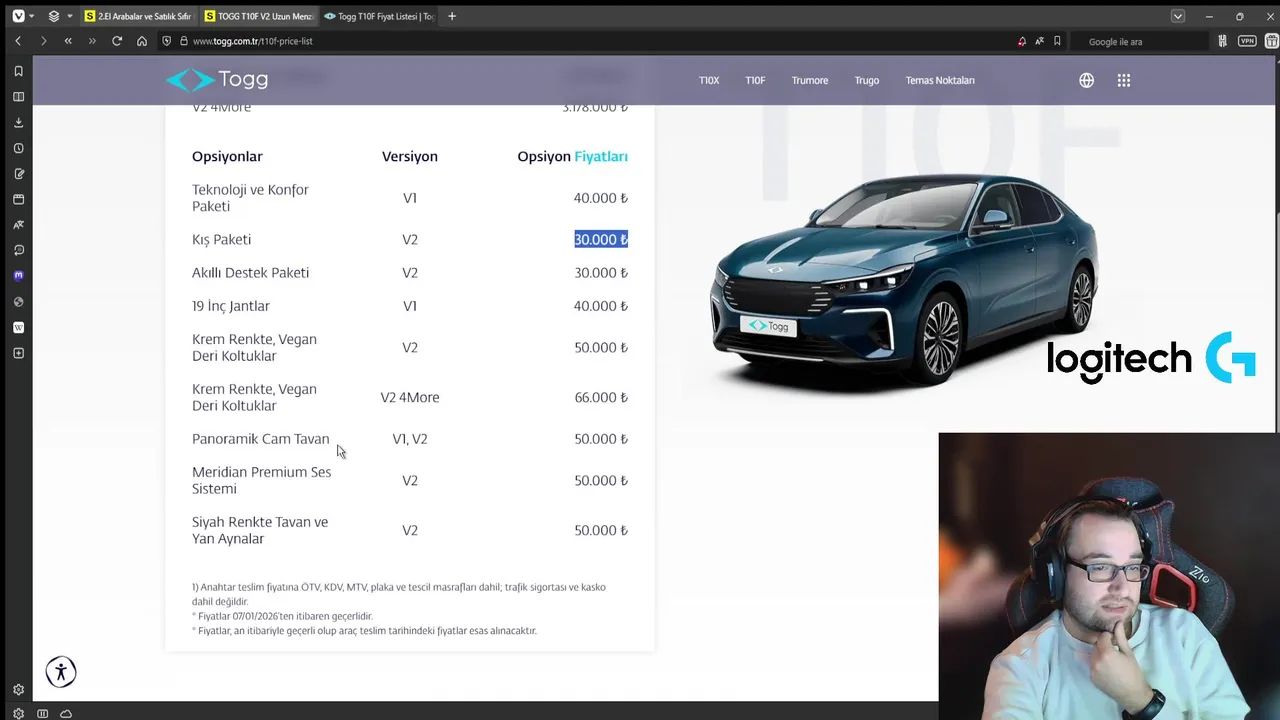The image size is (1280, 720).
Task: Open the Trugo menu item
Action: [x=867, y=80]
